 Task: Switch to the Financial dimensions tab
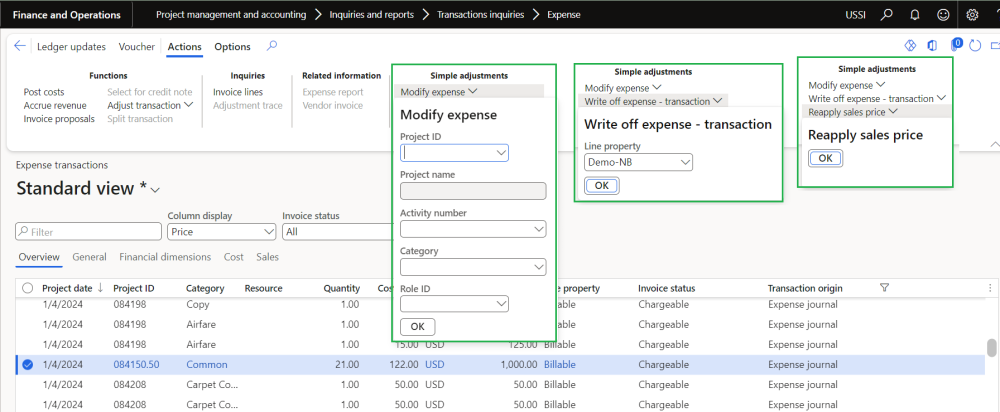(x=164, y=257)
